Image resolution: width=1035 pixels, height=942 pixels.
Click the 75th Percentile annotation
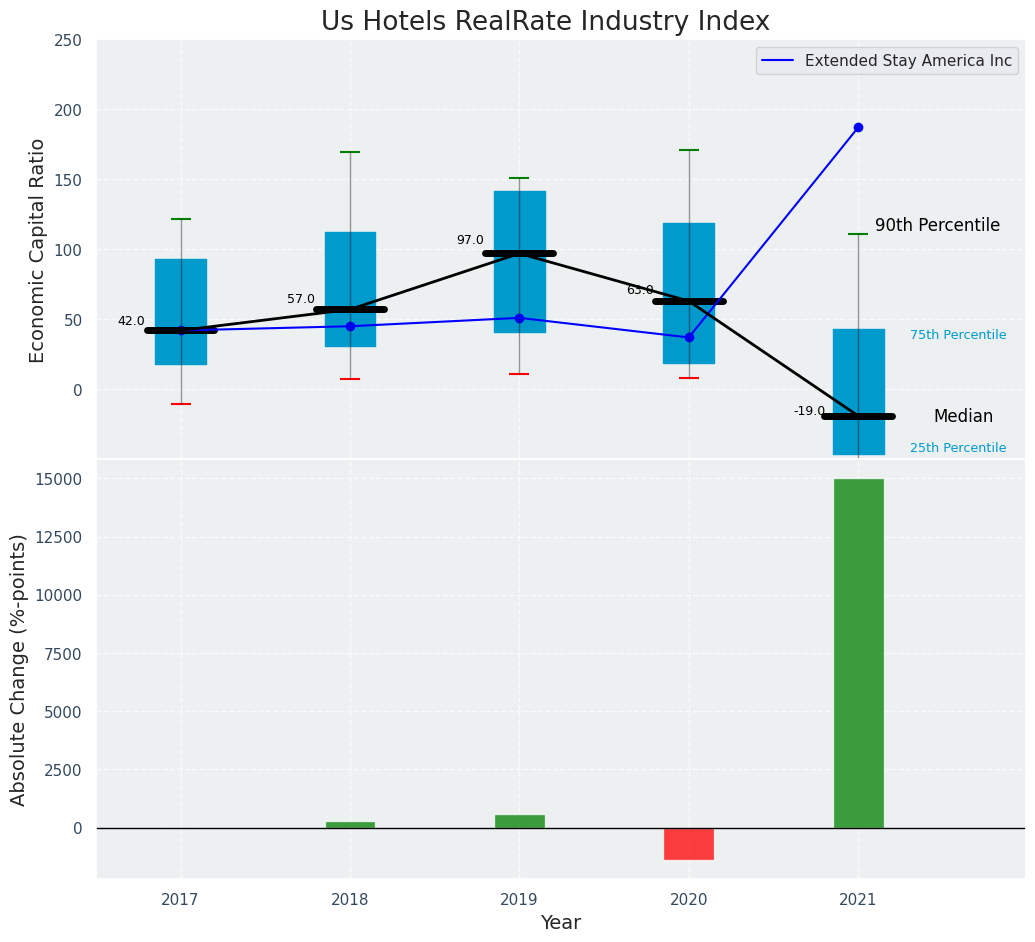click(958, 335)
